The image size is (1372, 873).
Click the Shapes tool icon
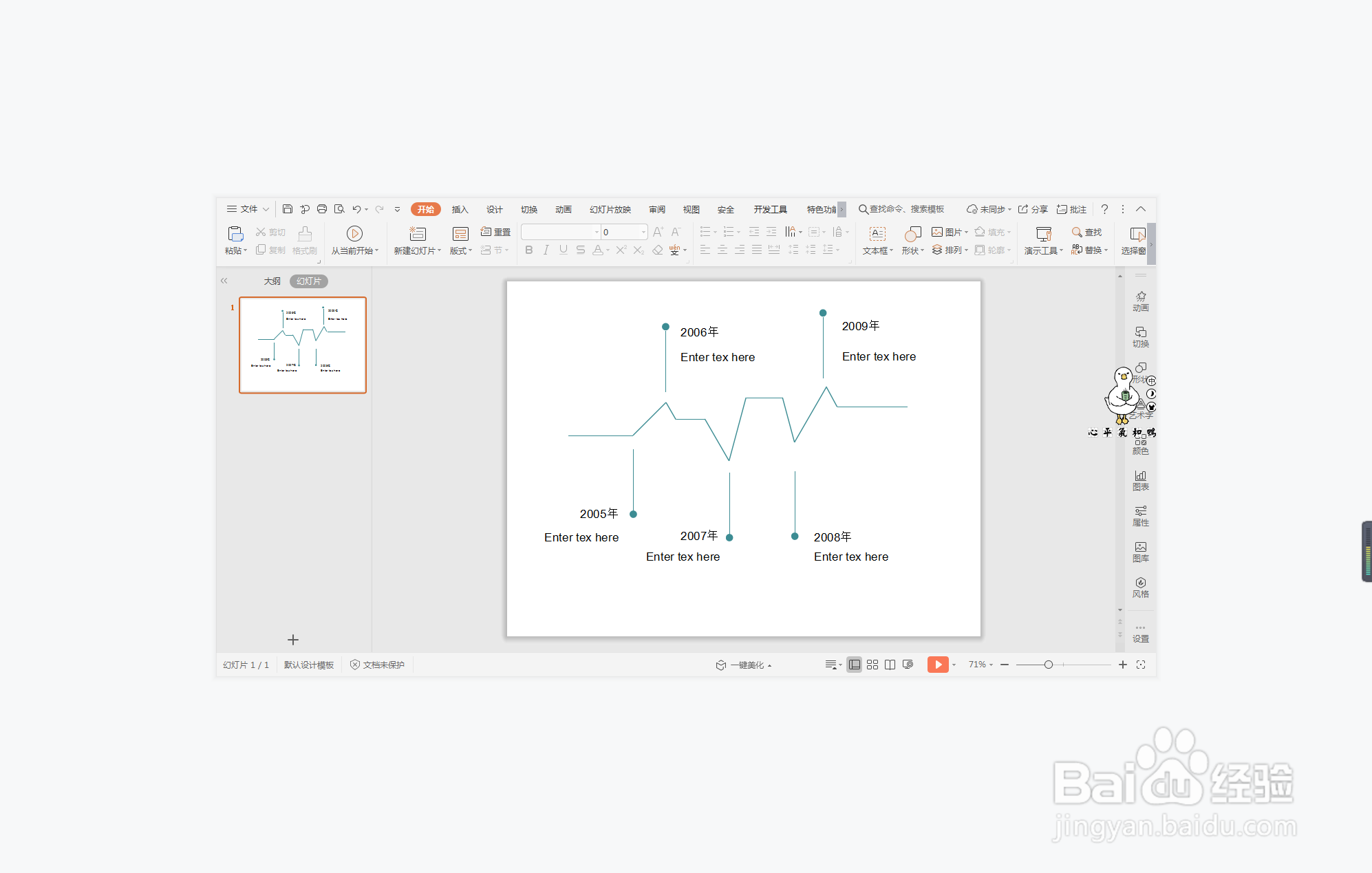pos(912,234)
